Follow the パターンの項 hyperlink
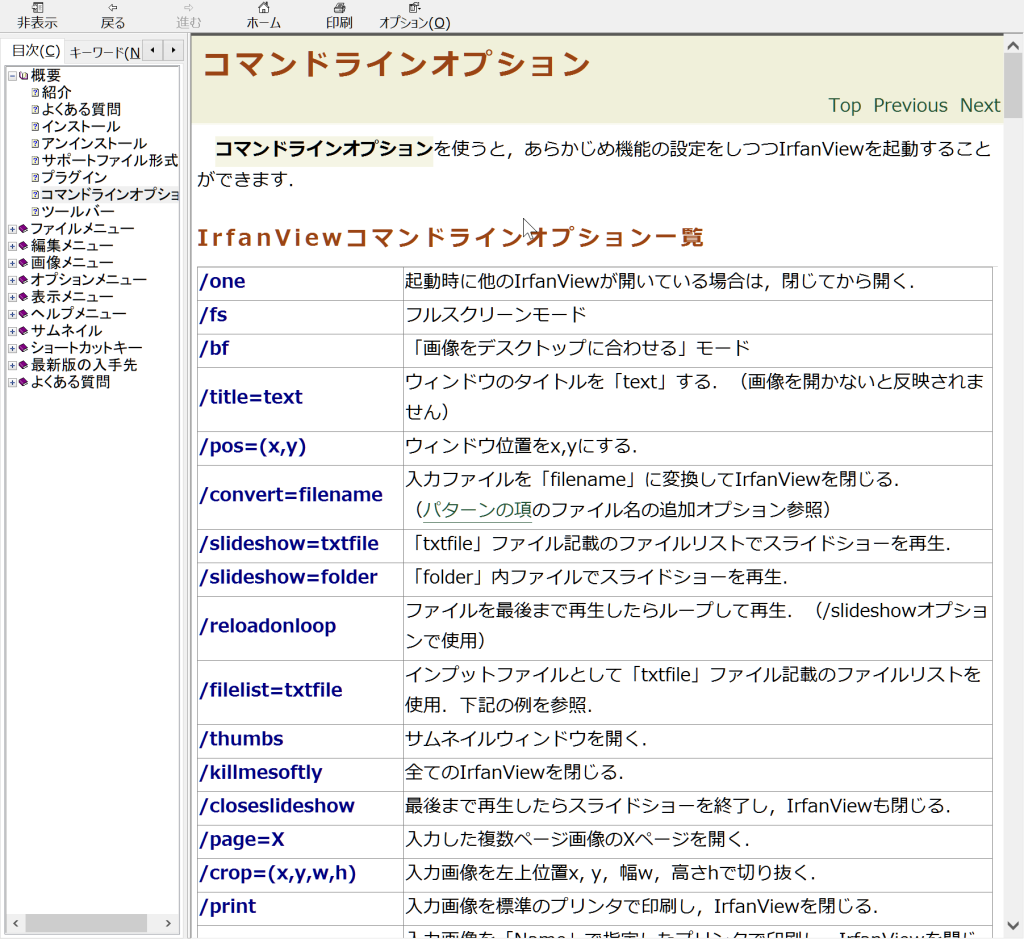1024x939 pixels. coord(477,509)
